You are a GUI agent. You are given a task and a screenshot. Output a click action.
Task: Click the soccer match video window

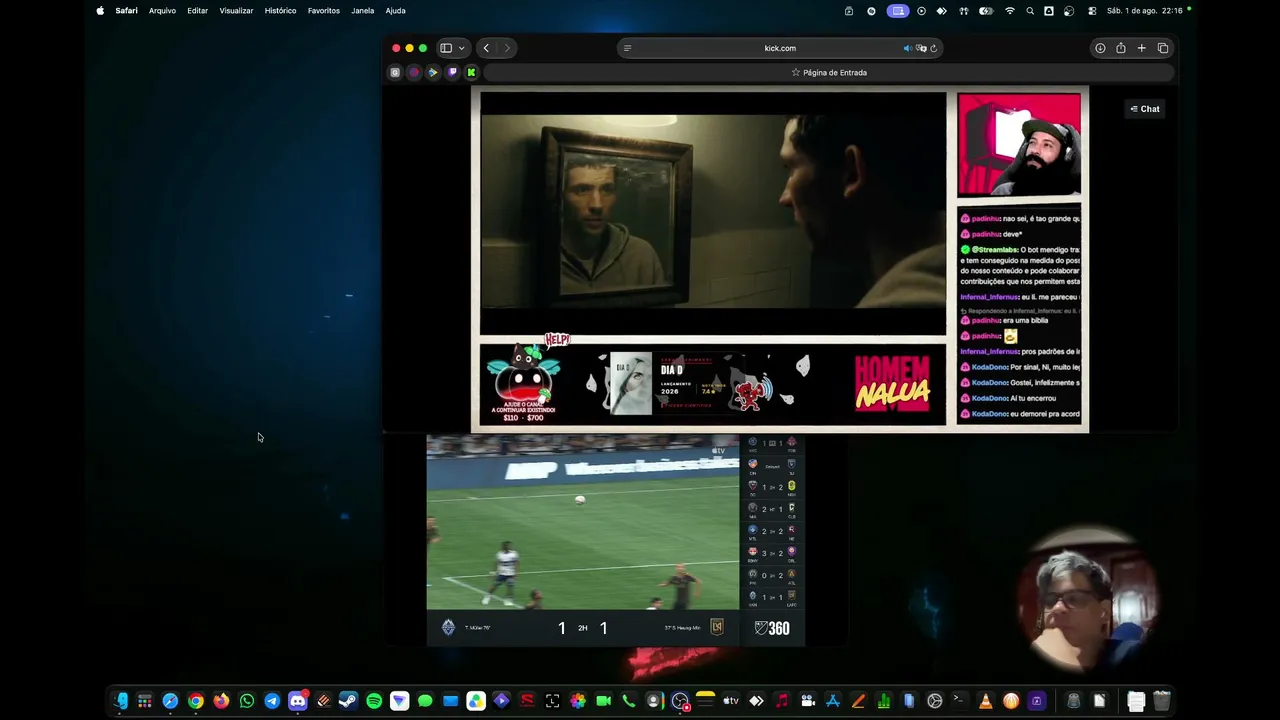click(583, 522)
